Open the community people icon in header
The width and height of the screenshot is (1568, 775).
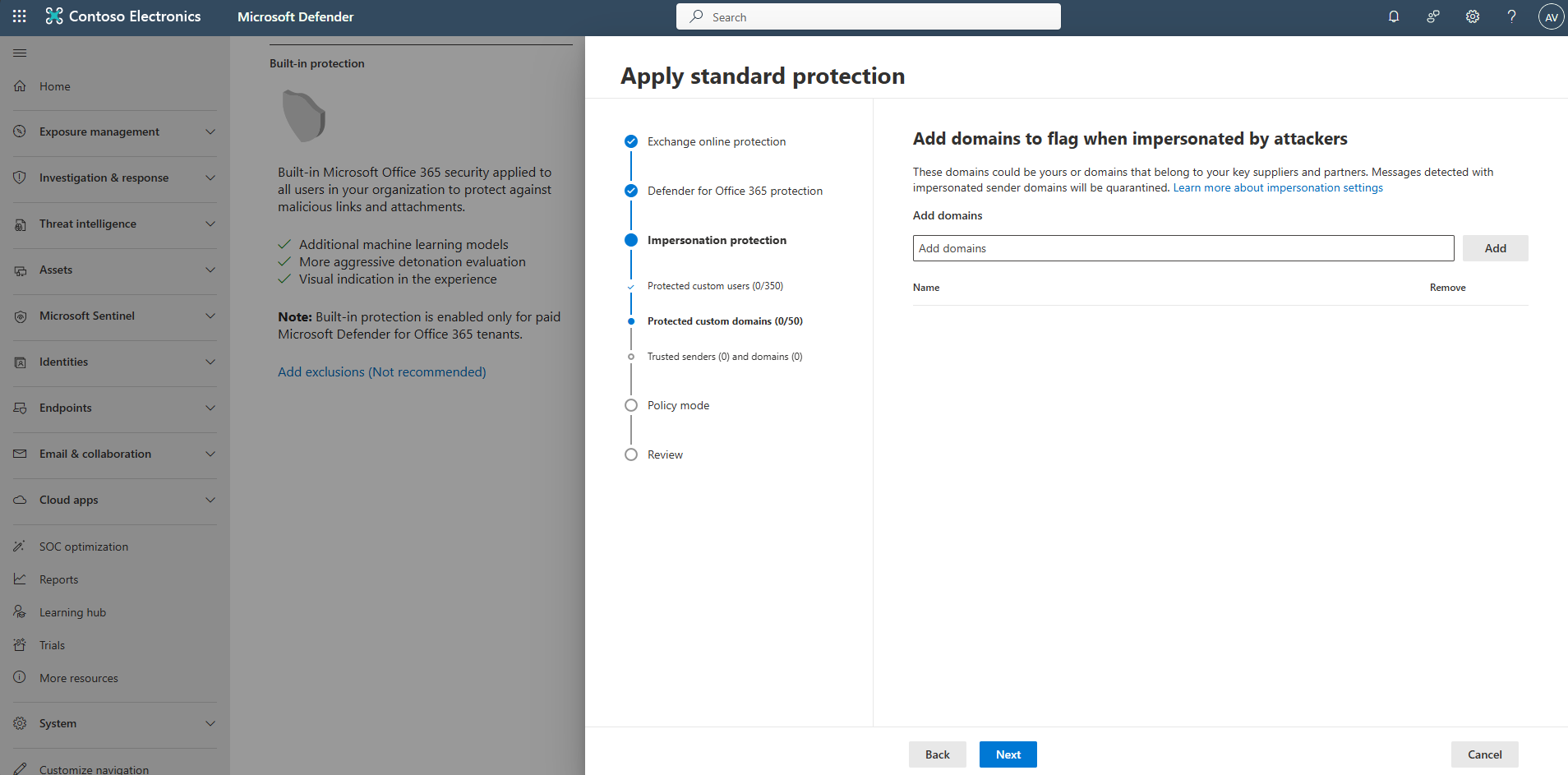tap(1433, 16)
